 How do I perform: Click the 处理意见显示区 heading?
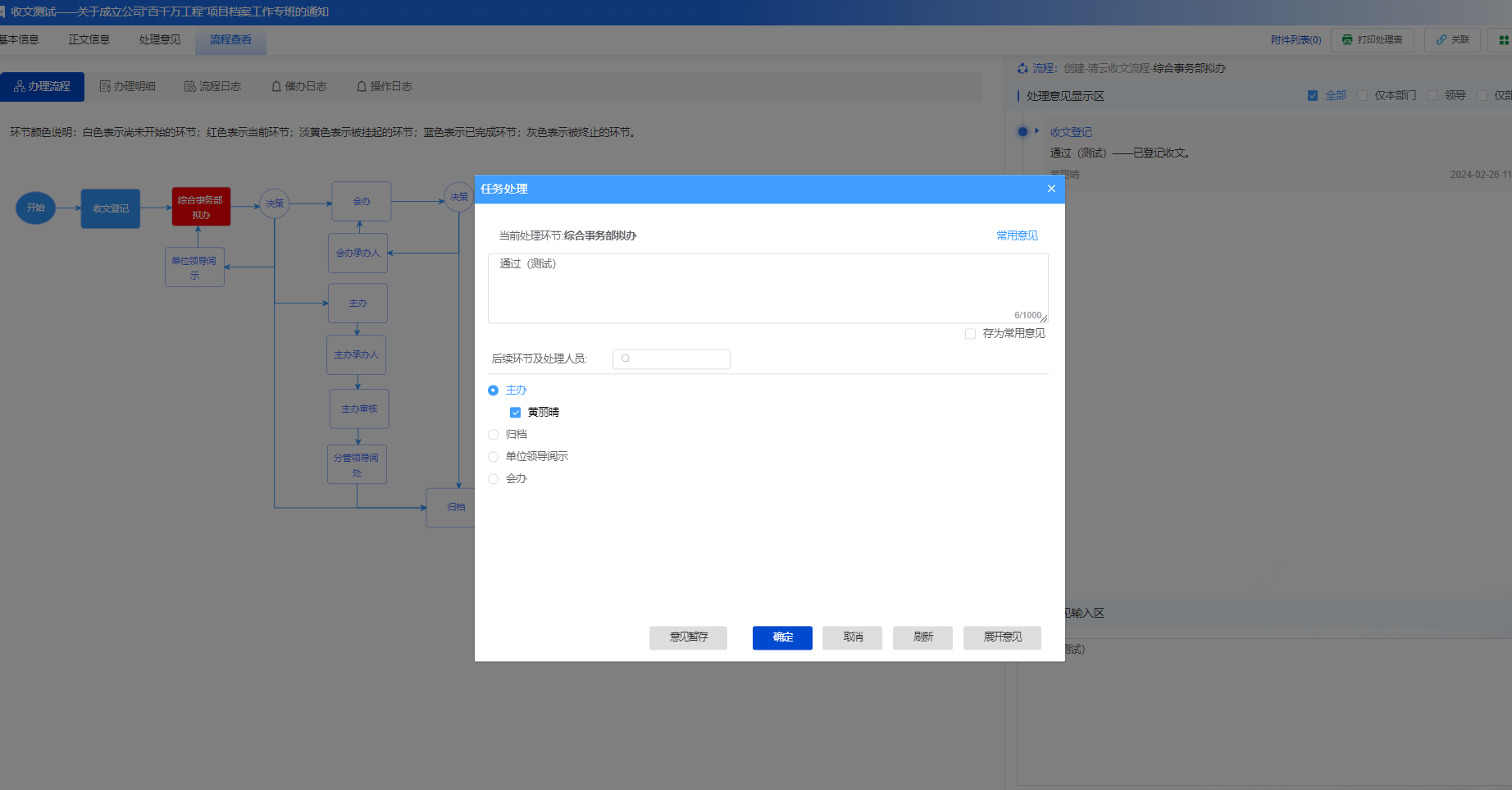1065,96
